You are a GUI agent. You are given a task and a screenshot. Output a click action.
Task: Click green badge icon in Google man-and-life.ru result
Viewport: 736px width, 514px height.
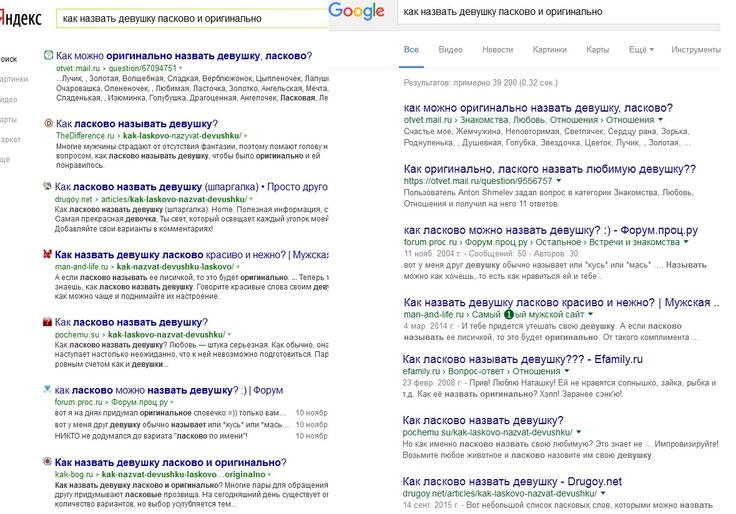[x=507, y=315]
